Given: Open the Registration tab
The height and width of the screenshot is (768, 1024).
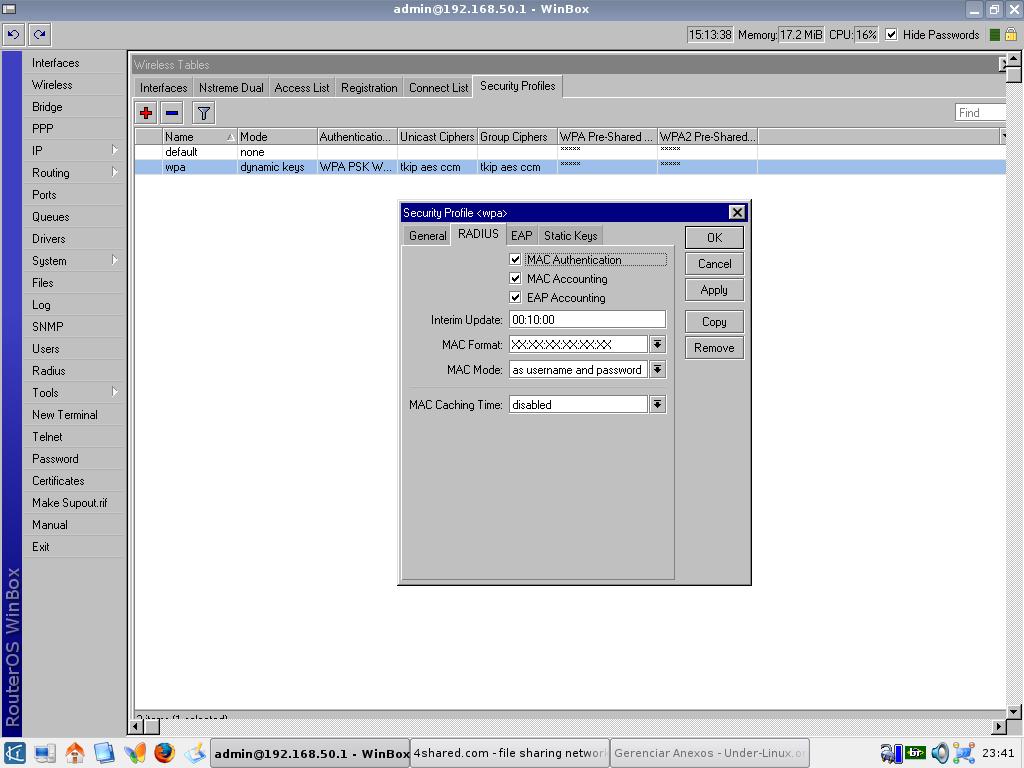Looking at the screenshot, I should 369,88.
